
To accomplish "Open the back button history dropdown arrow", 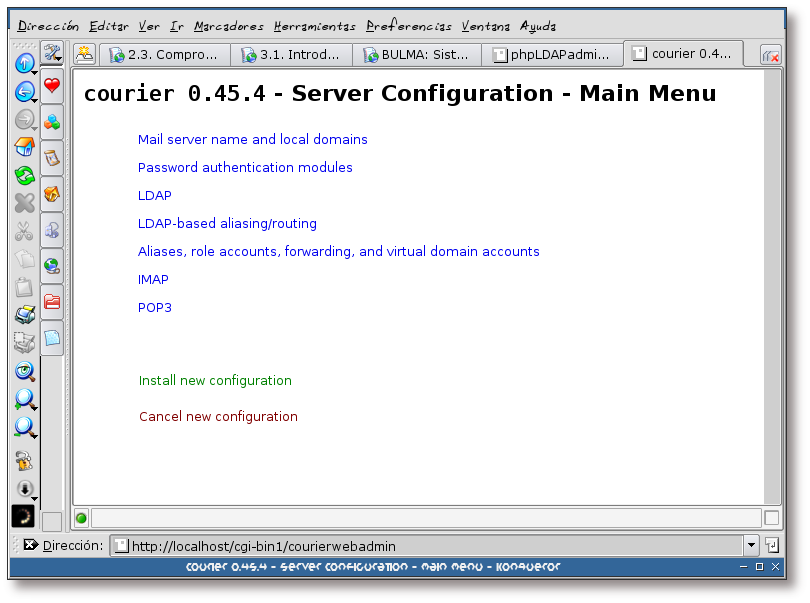I will point(34,100).
